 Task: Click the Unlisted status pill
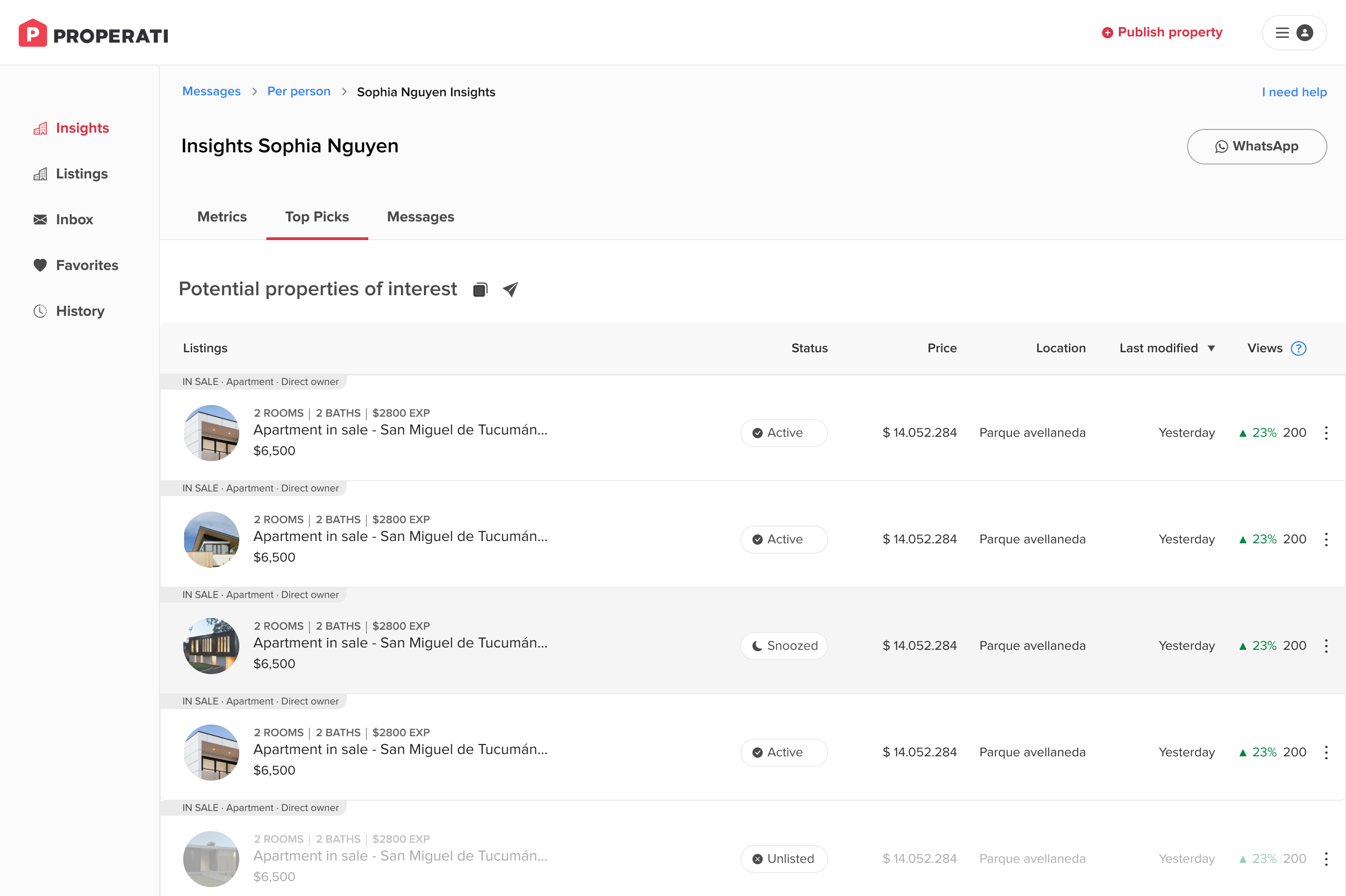(784, 859)
